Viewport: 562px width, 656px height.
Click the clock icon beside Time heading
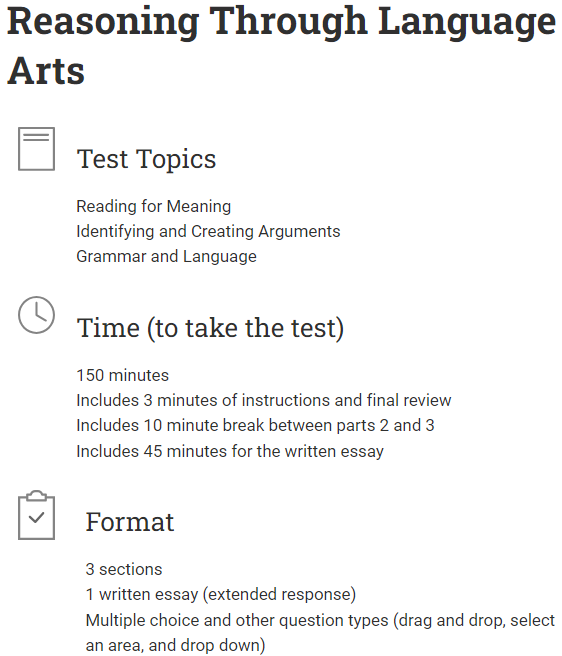tap(36, 315)
